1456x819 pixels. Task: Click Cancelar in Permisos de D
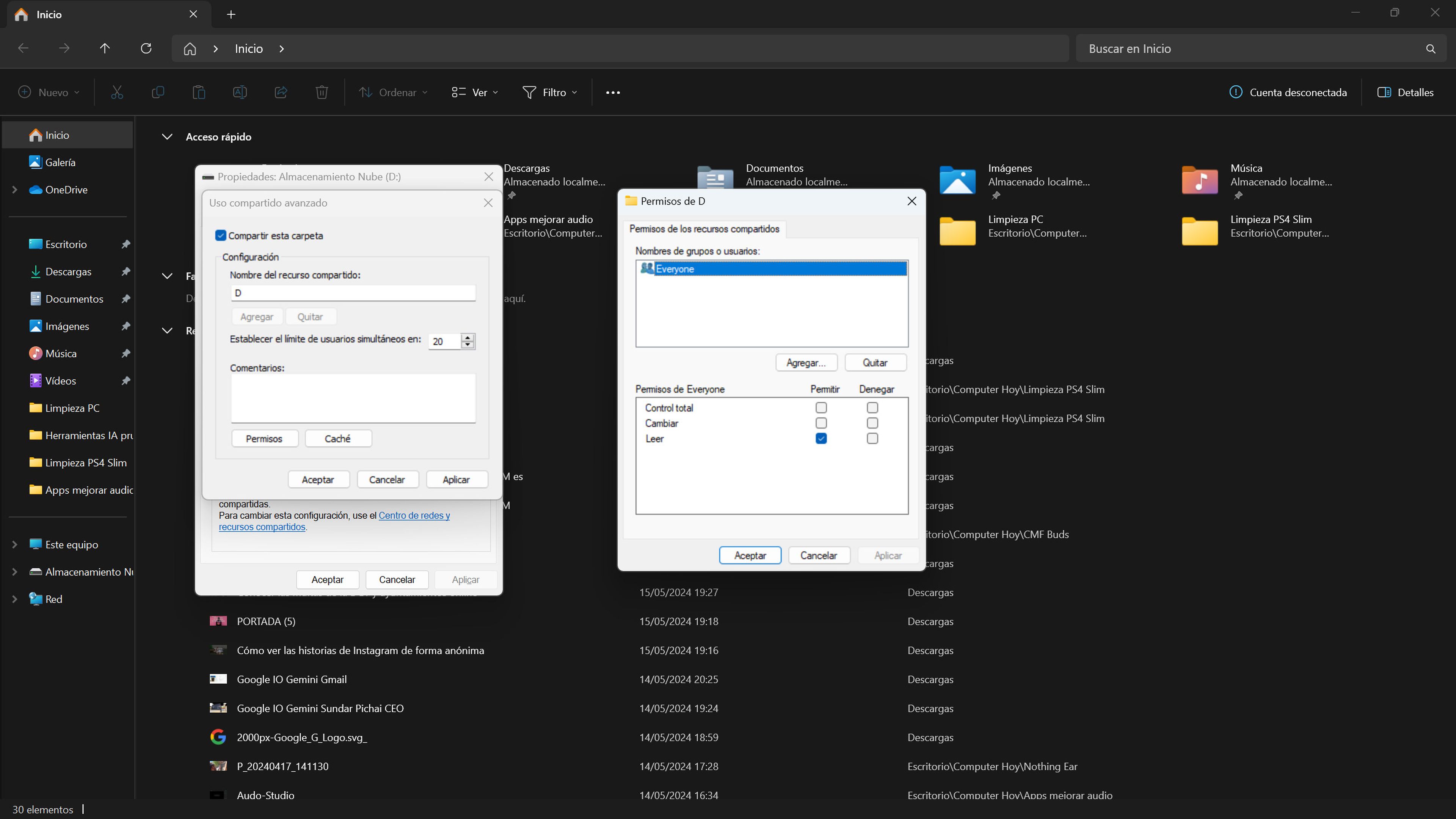[x=819, y=555]
